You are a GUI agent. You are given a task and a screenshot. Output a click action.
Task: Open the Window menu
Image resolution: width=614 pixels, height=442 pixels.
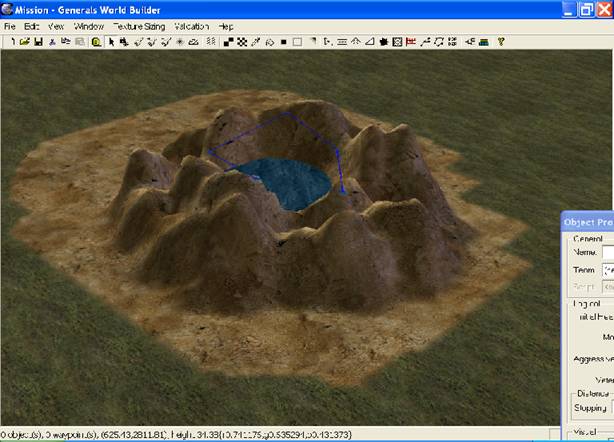89,26
